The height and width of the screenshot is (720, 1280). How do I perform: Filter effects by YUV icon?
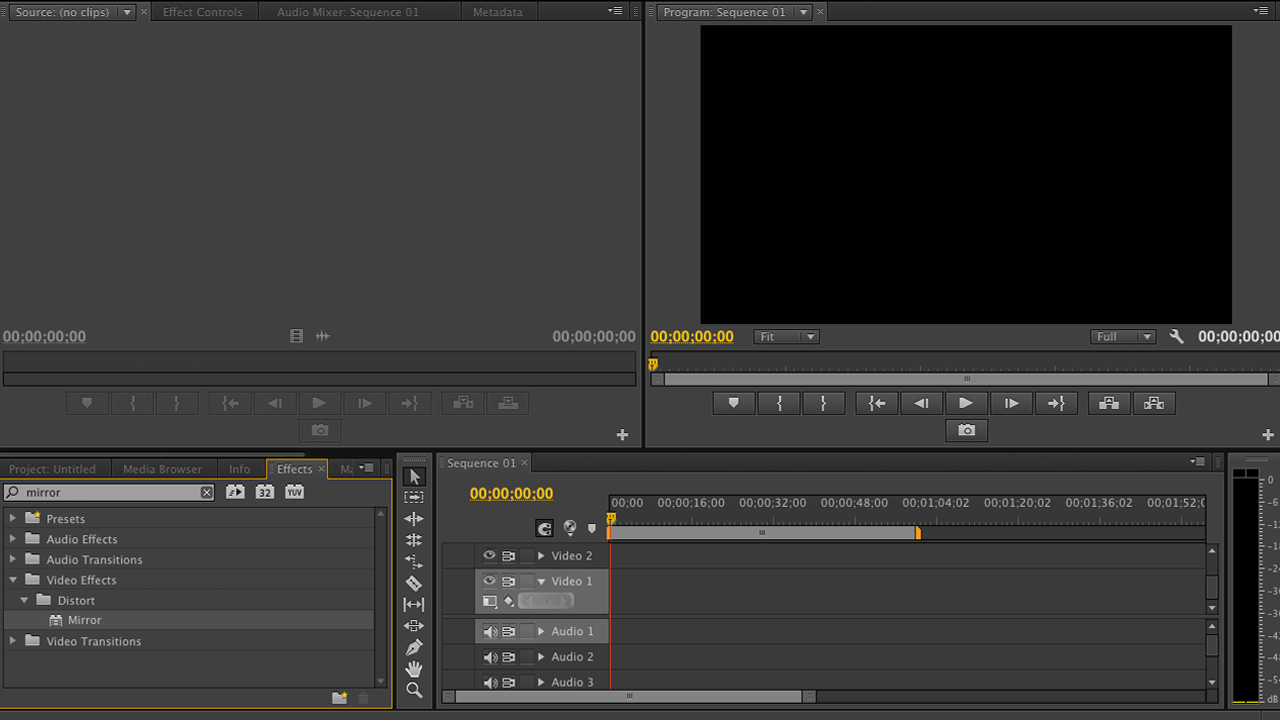[x=294, y=492]
